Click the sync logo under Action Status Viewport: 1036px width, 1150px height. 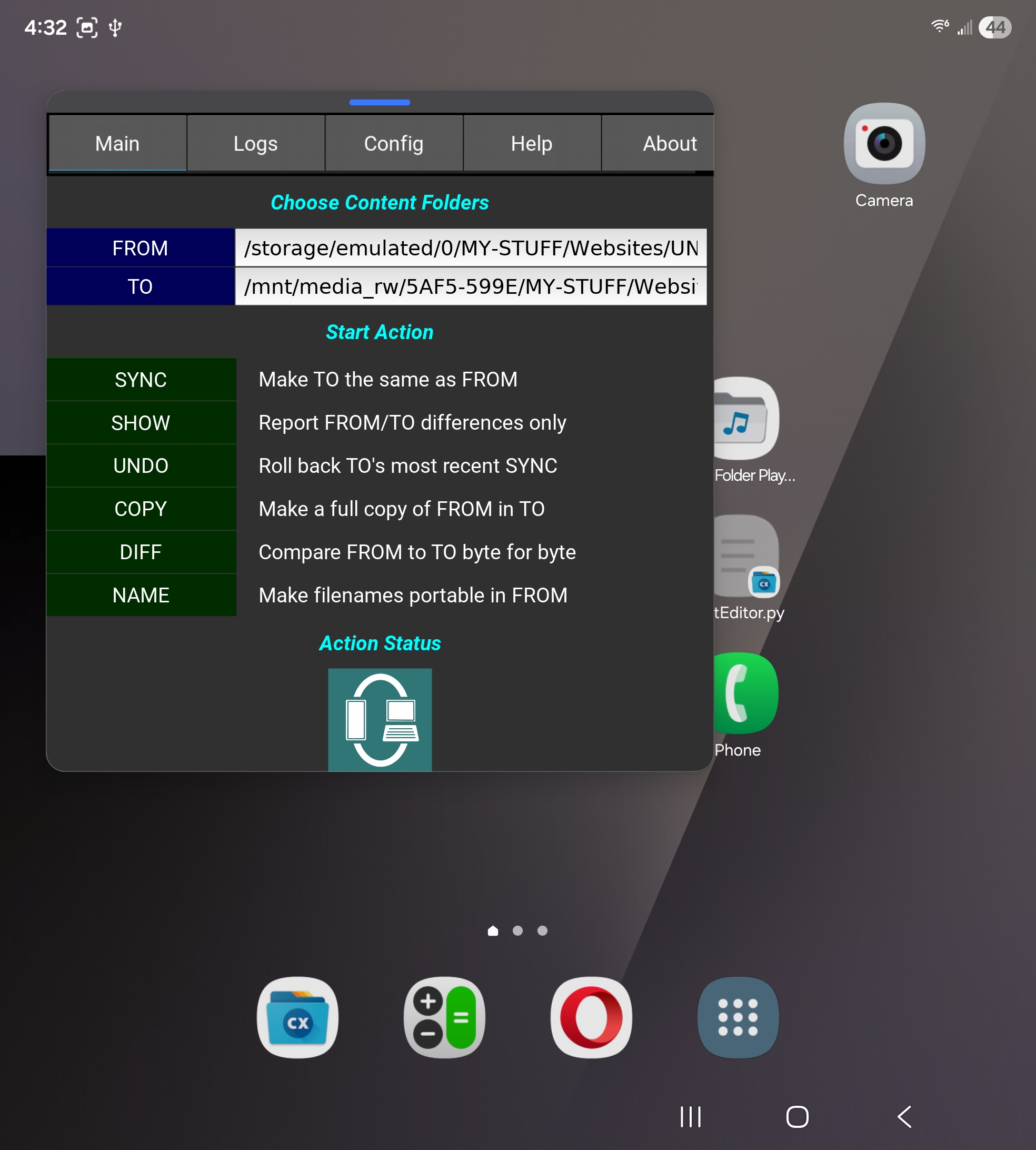pos(380,720)
